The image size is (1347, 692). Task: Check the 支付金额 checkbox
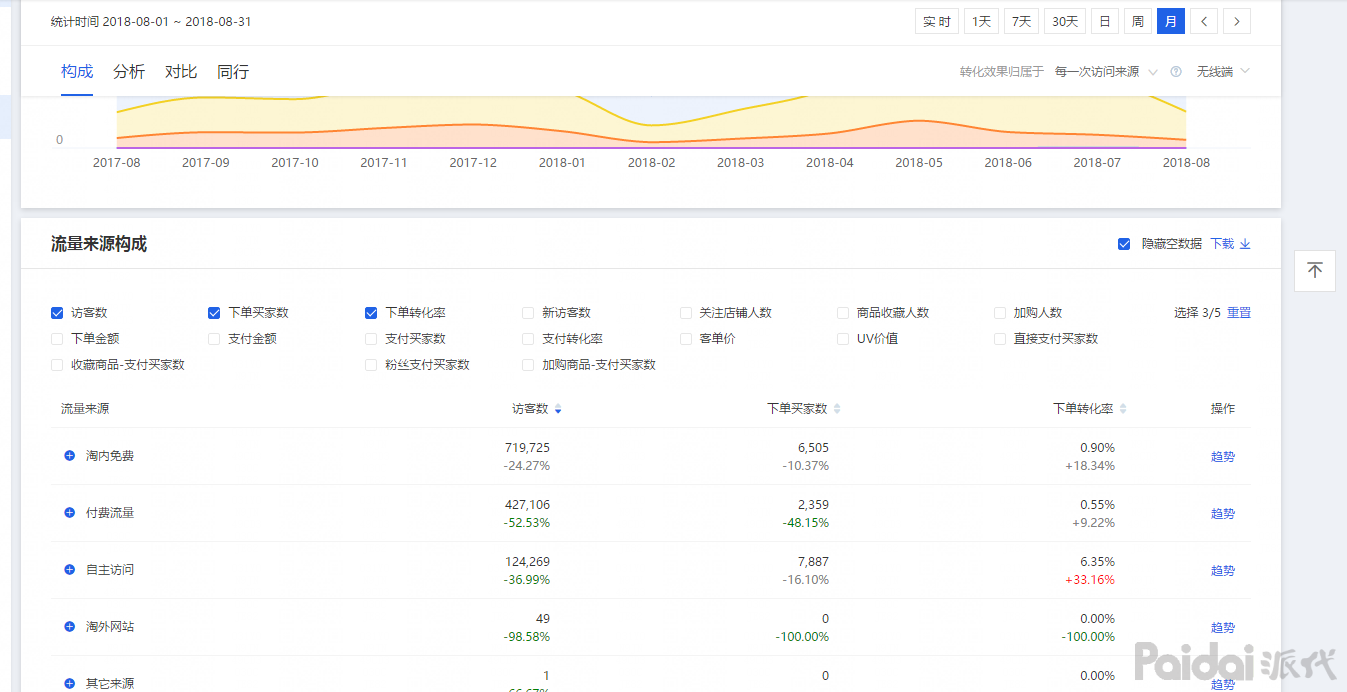[x=214, y=339]
